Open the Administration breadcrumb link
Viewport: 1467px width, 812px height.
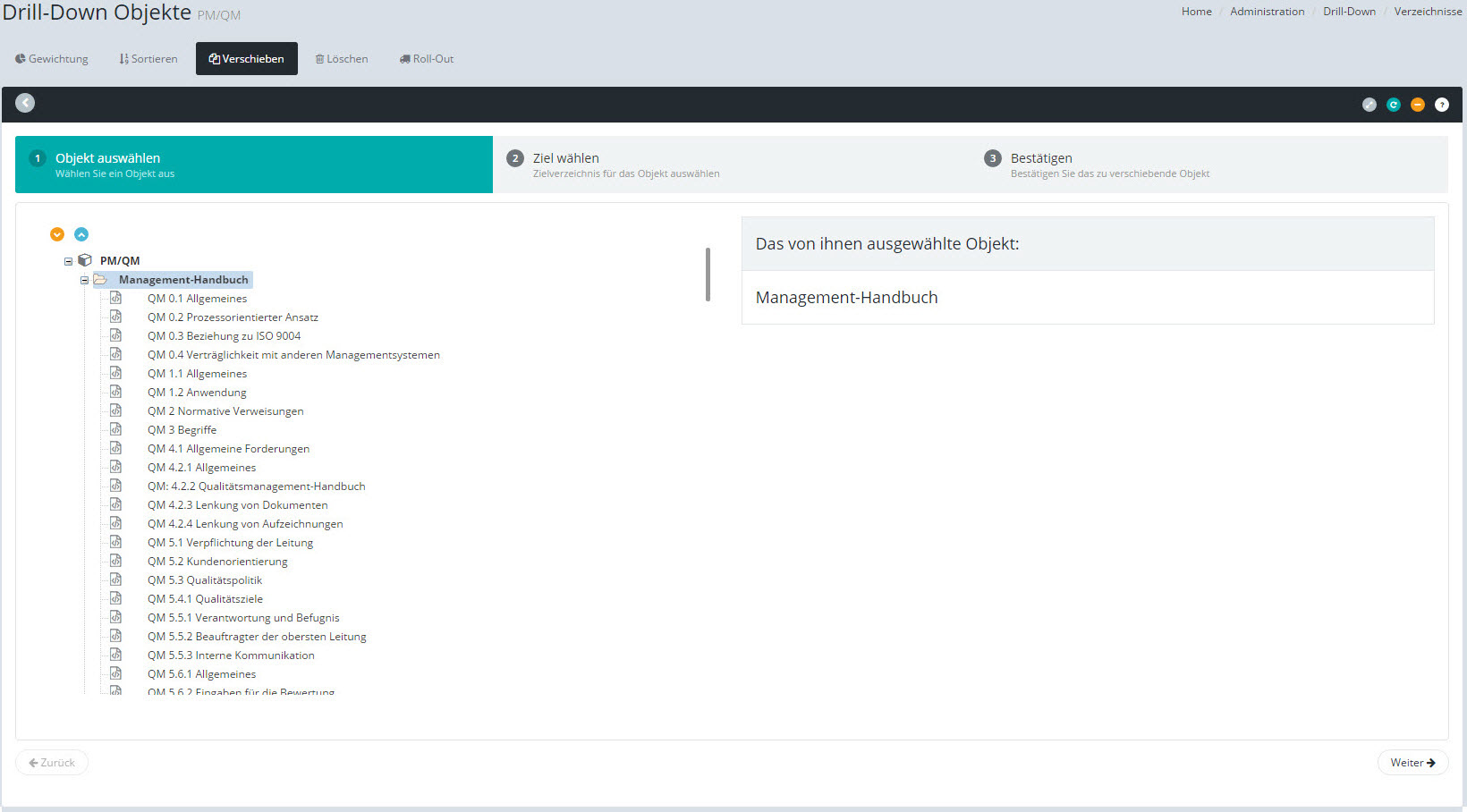click(1267, 12)
